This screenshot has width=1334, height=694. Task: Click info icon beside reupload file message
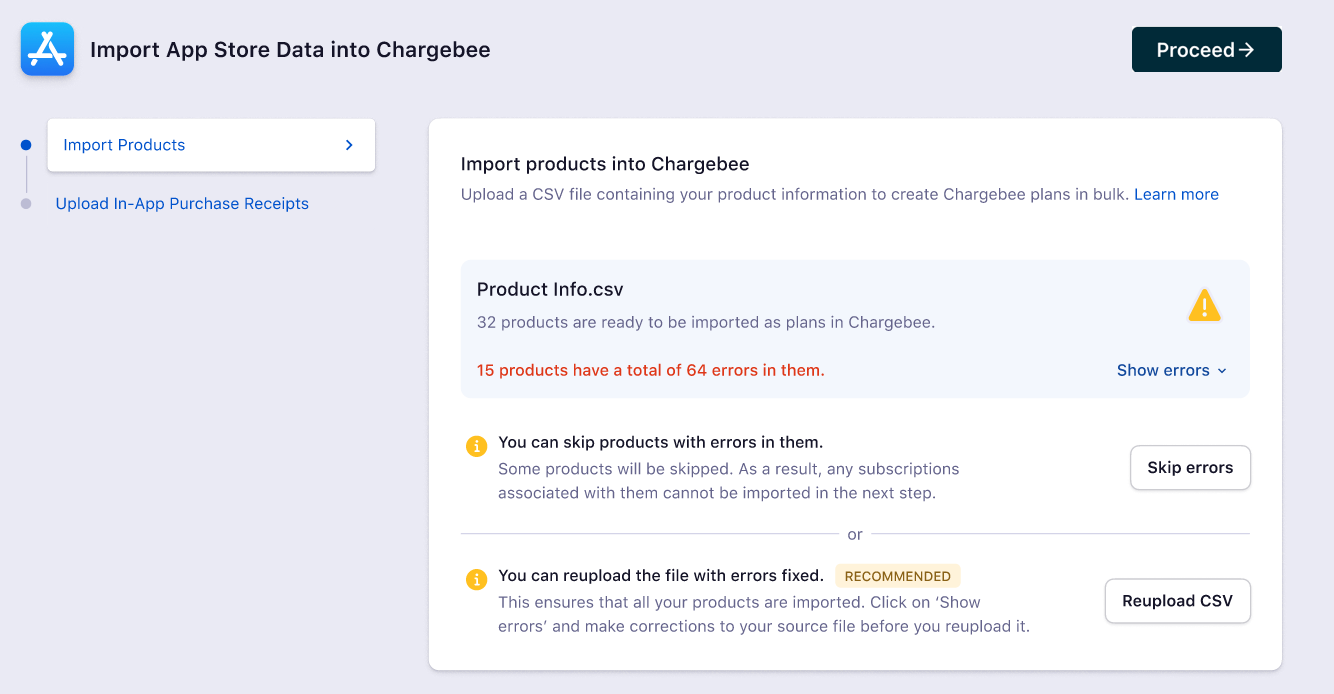pyautogui.click(x=477, y=579)
